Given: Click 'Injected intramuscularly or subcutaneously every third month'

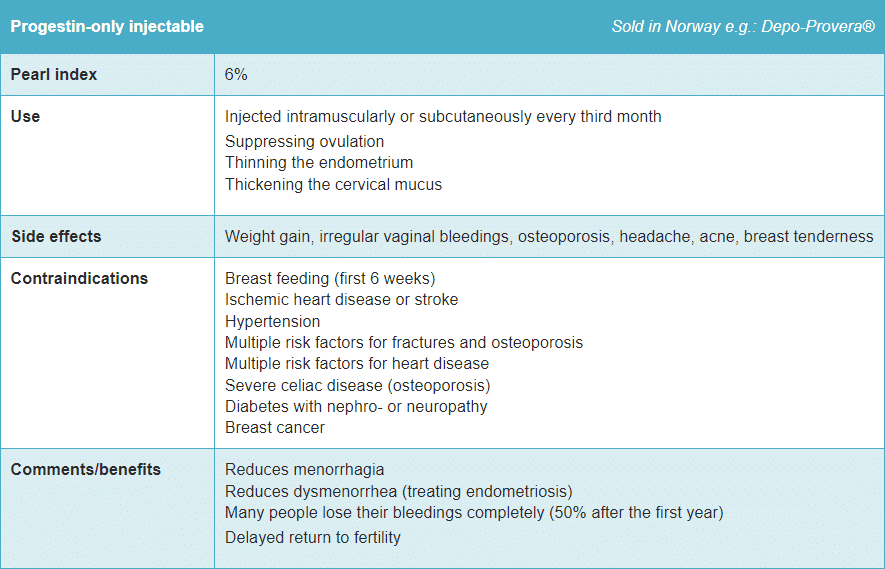Looking at the screenshot, I should pyautogui.click(x=443, y=117).
